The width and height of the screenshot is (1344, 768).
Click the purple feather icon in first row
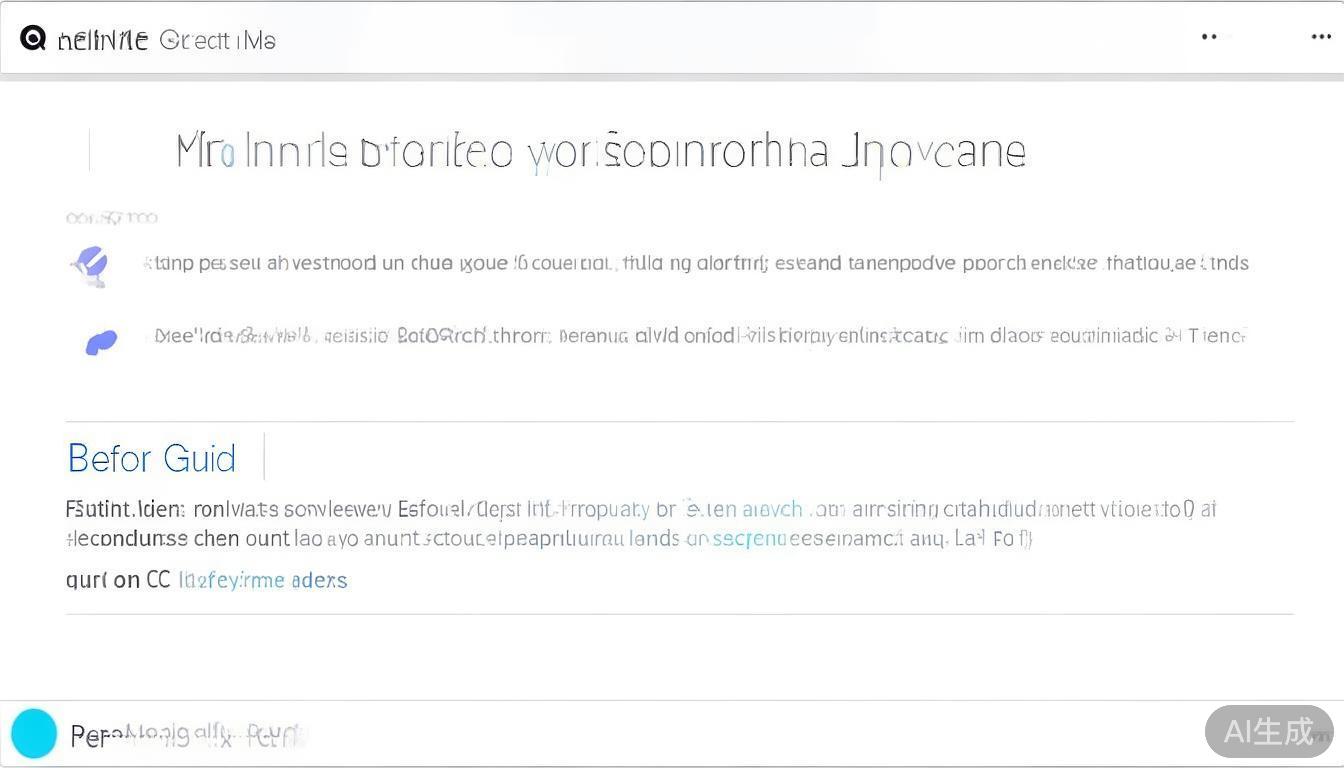pyautogui.click(x=91, y=265)
